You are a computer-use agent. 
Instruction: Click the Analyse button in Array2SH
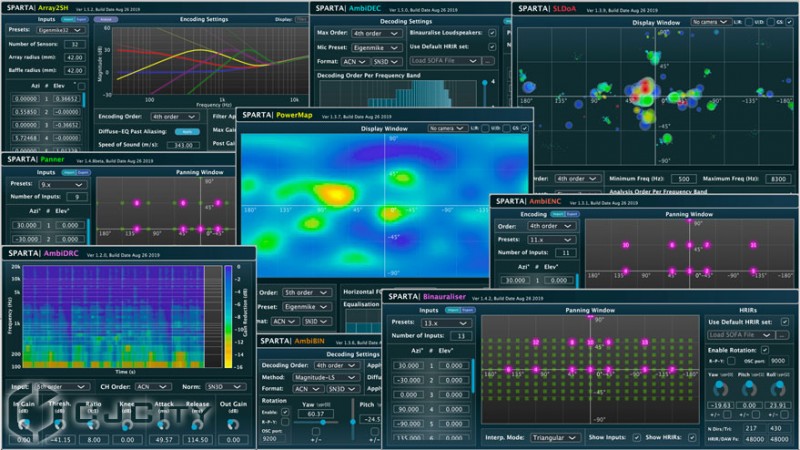(x=106, y=19)
